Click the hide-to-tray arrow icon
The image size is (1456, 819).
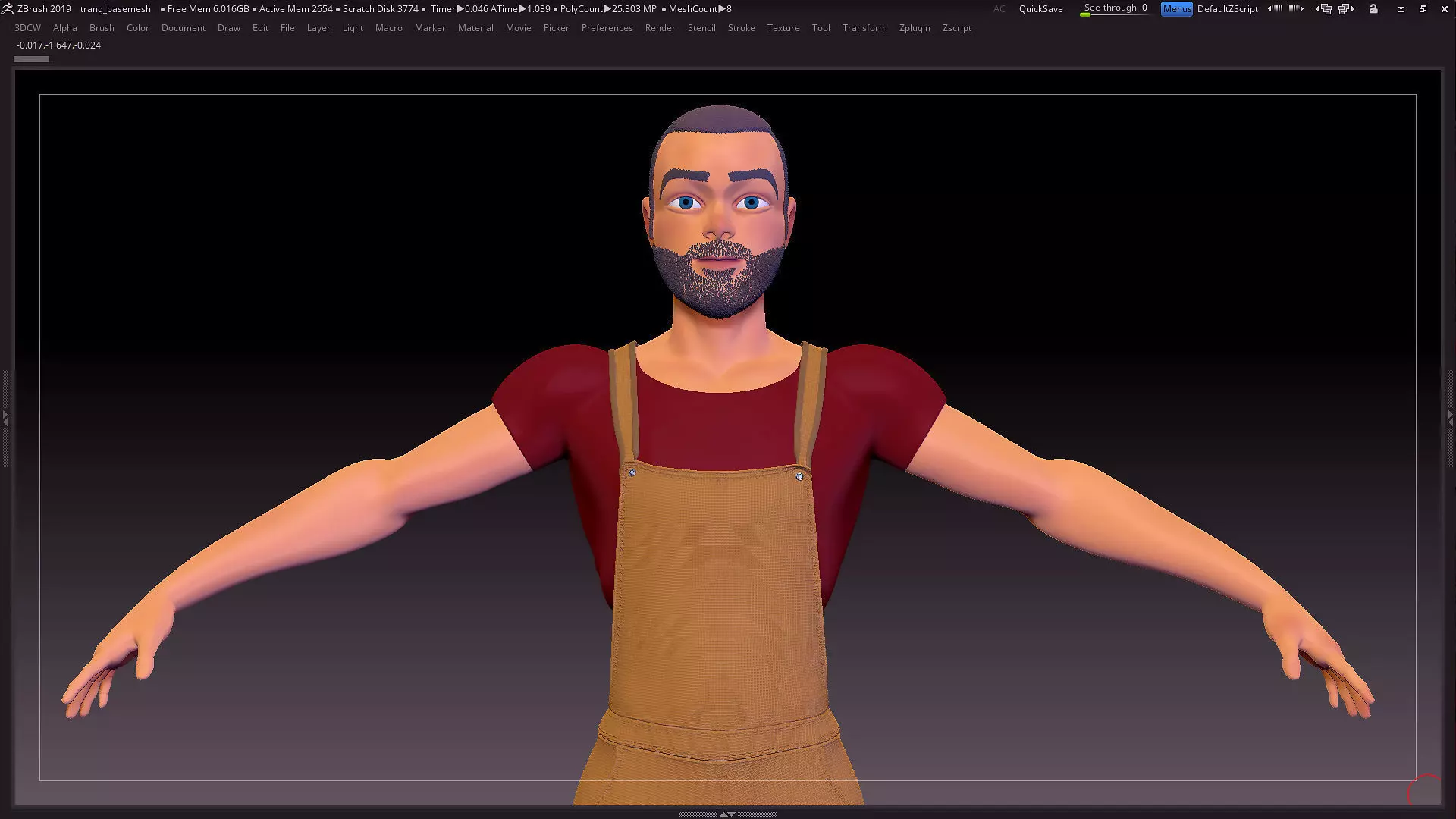1401,8
